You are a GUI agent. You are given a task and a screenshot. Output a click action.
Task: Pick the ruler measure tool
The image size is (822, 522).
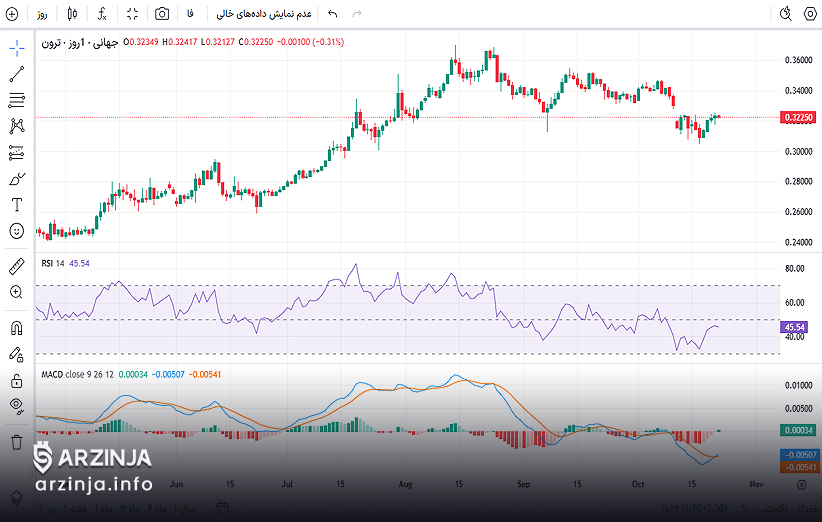[x=16, y=266]
